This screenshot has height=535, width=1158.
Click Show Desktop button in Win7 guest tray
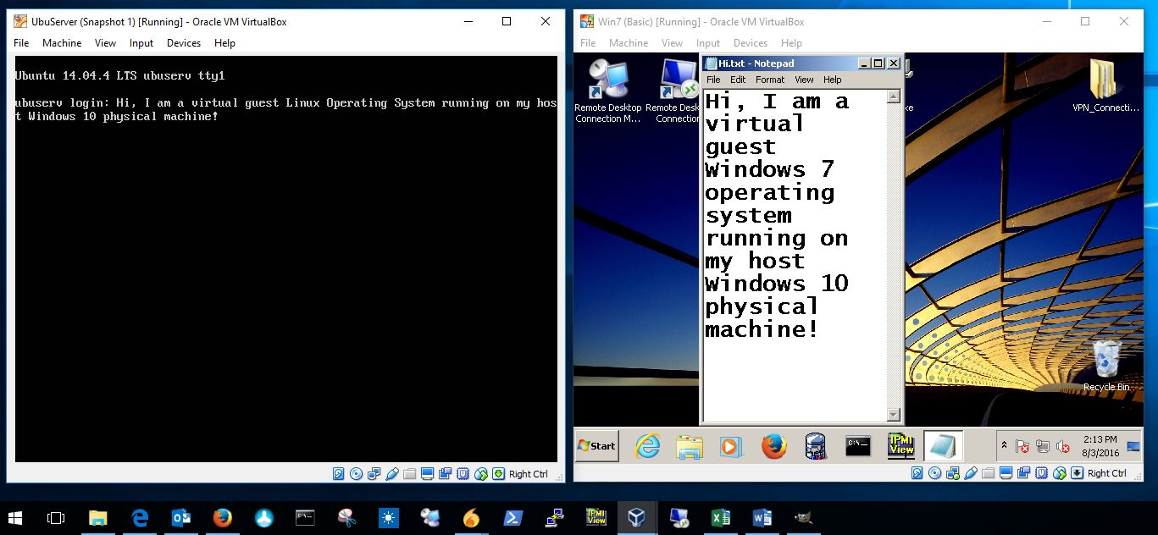1134,446
